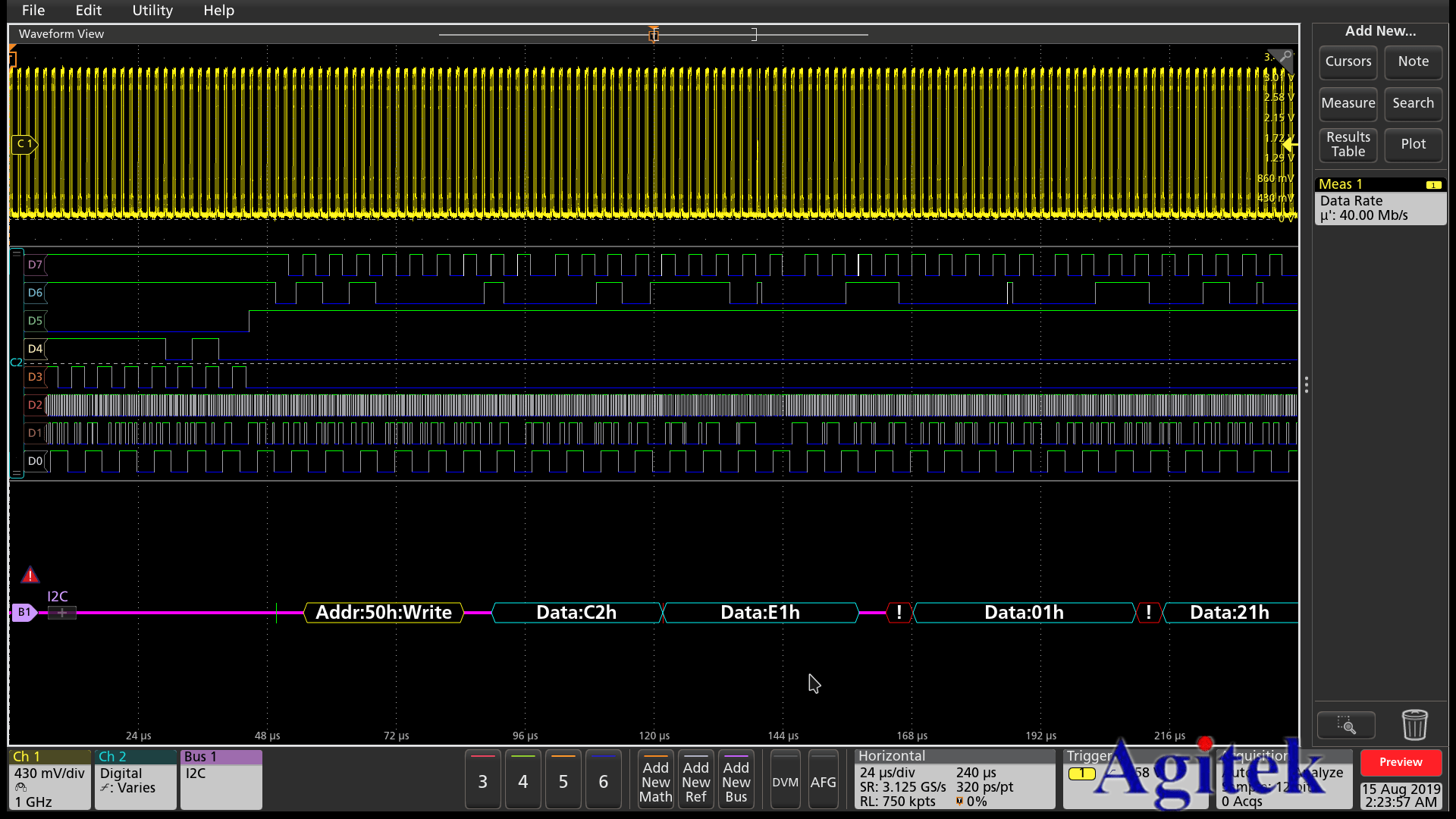Enable channel 5 button
The image size is (1456, 819).
click(563, 780)
